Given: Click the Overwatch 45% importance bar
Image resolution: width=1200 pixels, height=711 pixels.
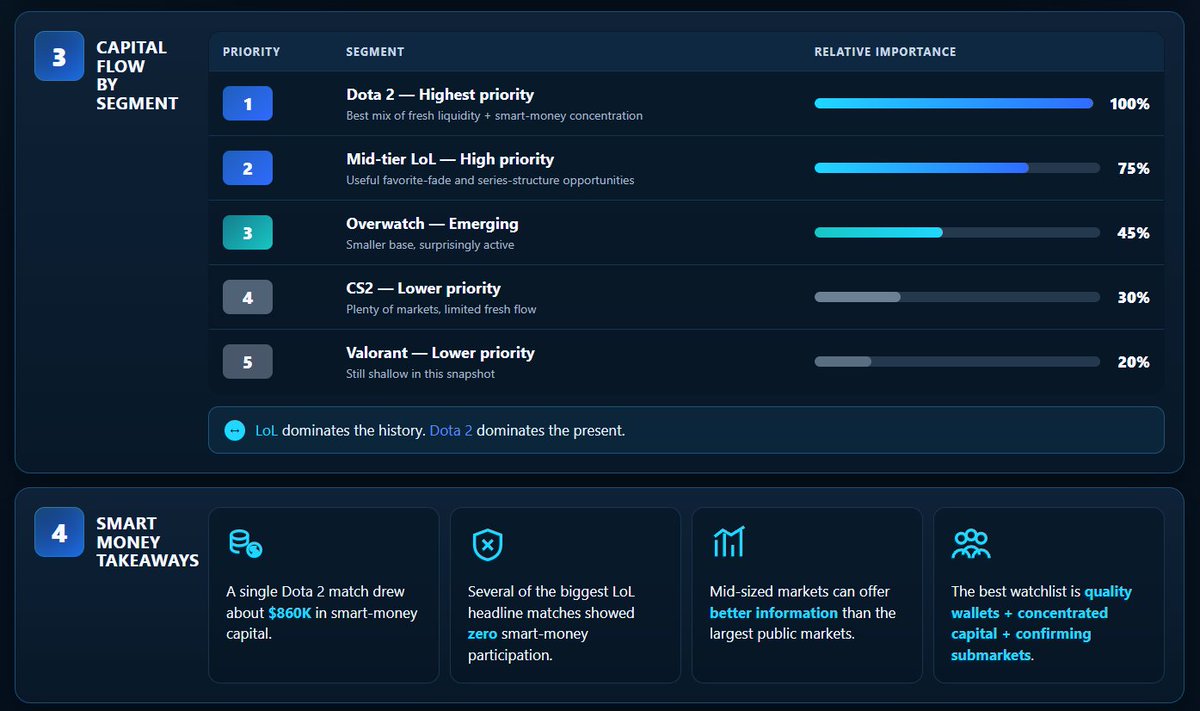Looking at the screenshot, I should tap(957, 233).
